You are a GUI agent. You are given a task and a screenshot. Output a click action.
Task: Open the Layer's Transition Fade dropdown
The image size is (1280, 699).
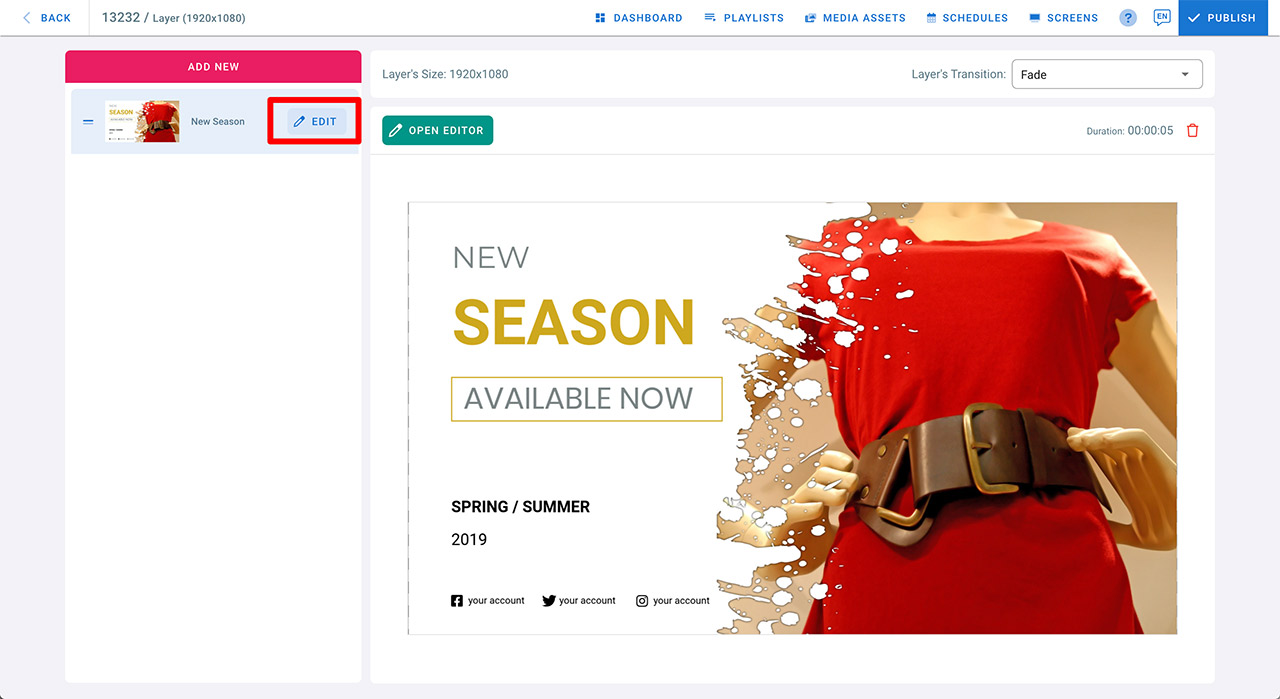1100,75
